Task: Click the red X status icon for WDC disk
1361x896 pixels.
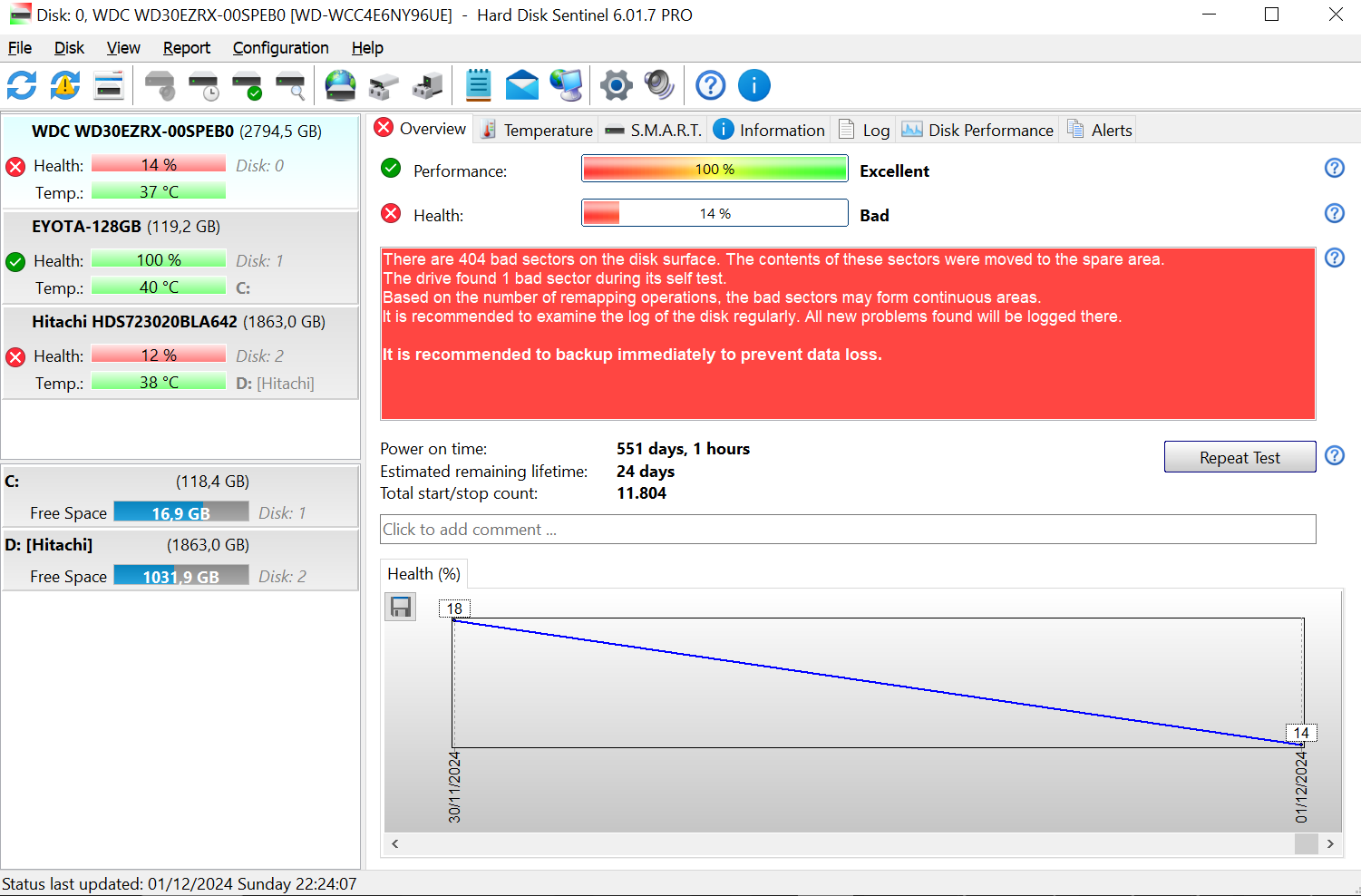Action: [x=15, y=167]
